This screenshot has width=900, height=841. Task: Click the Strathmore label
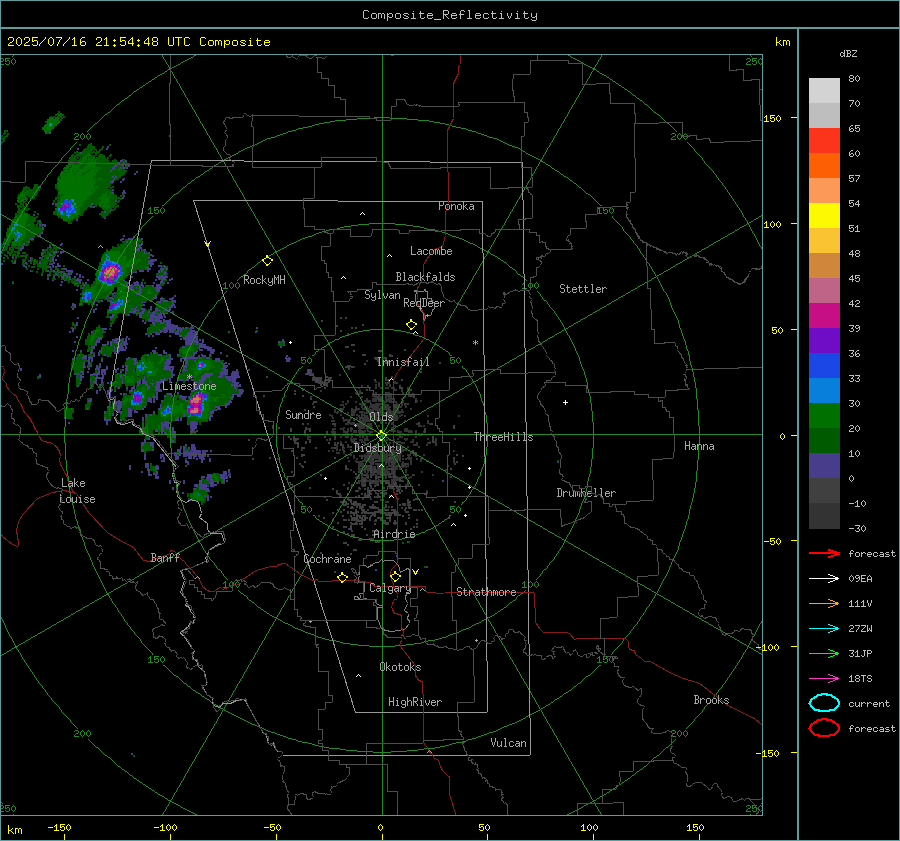tap(486, 592)
